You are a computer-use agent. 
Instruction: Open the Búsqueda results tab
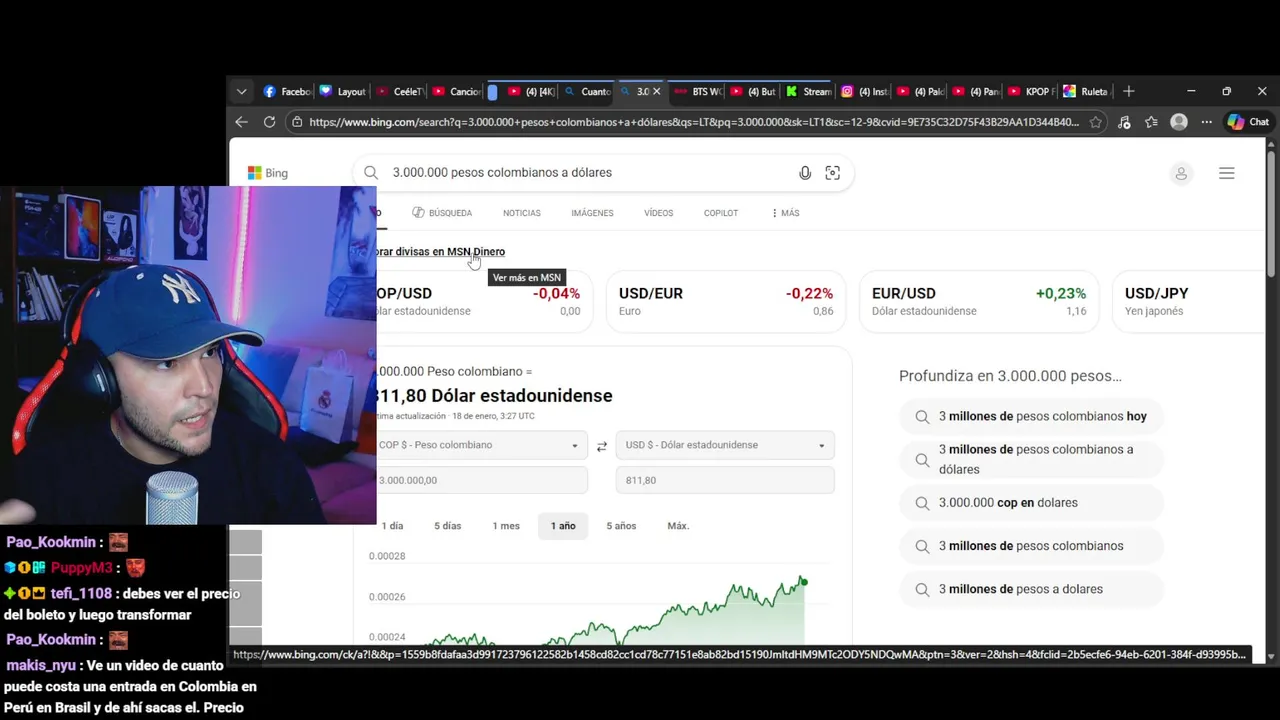442,213
